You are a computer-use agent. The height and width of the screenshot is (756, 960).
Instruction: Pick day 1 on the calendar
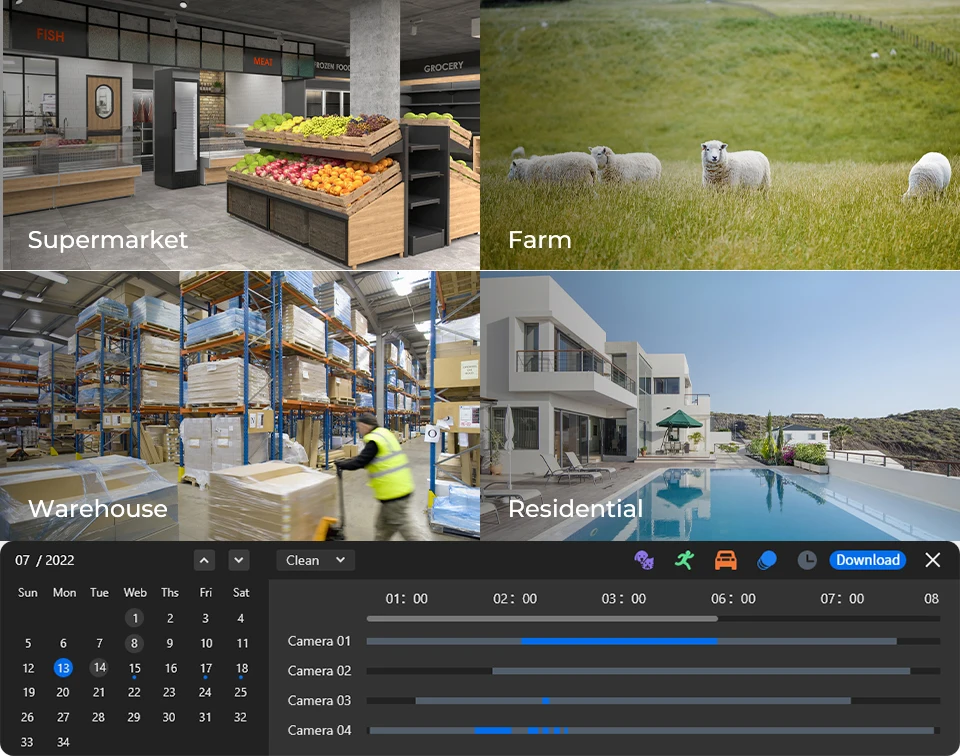coord(135,618)
